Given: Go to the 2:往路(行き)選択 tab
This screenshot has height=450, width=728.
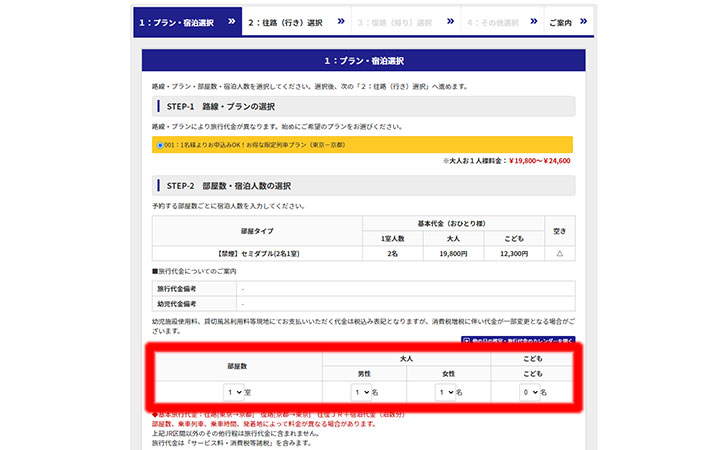Looking at the screenshot, I should click(297, 22).
